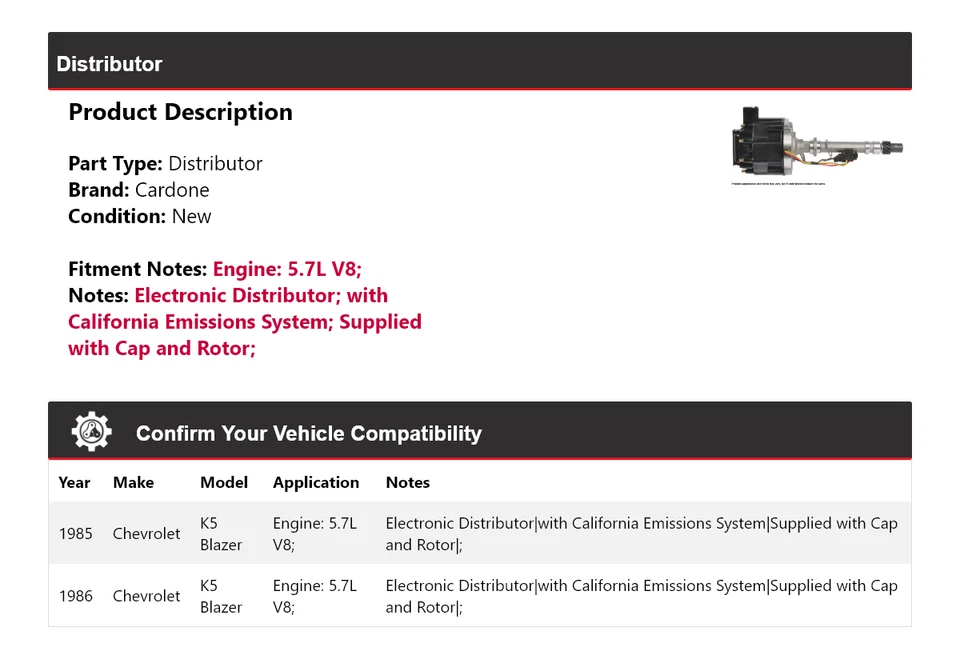Click the Notes column header
This screenshot has width=960, height=659.
point(408,483)
